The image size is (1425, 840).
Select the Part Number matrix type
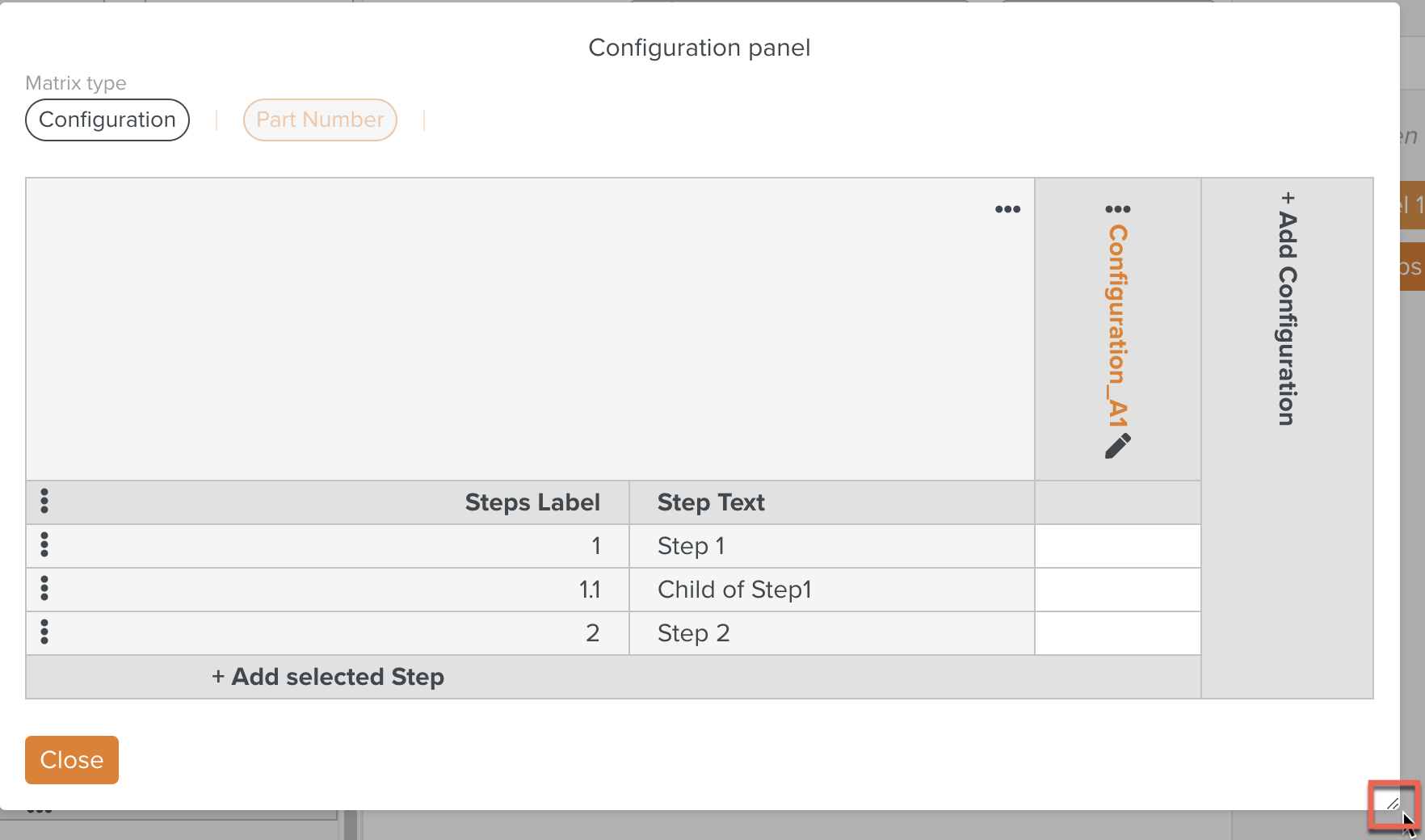tap(320, 120)
